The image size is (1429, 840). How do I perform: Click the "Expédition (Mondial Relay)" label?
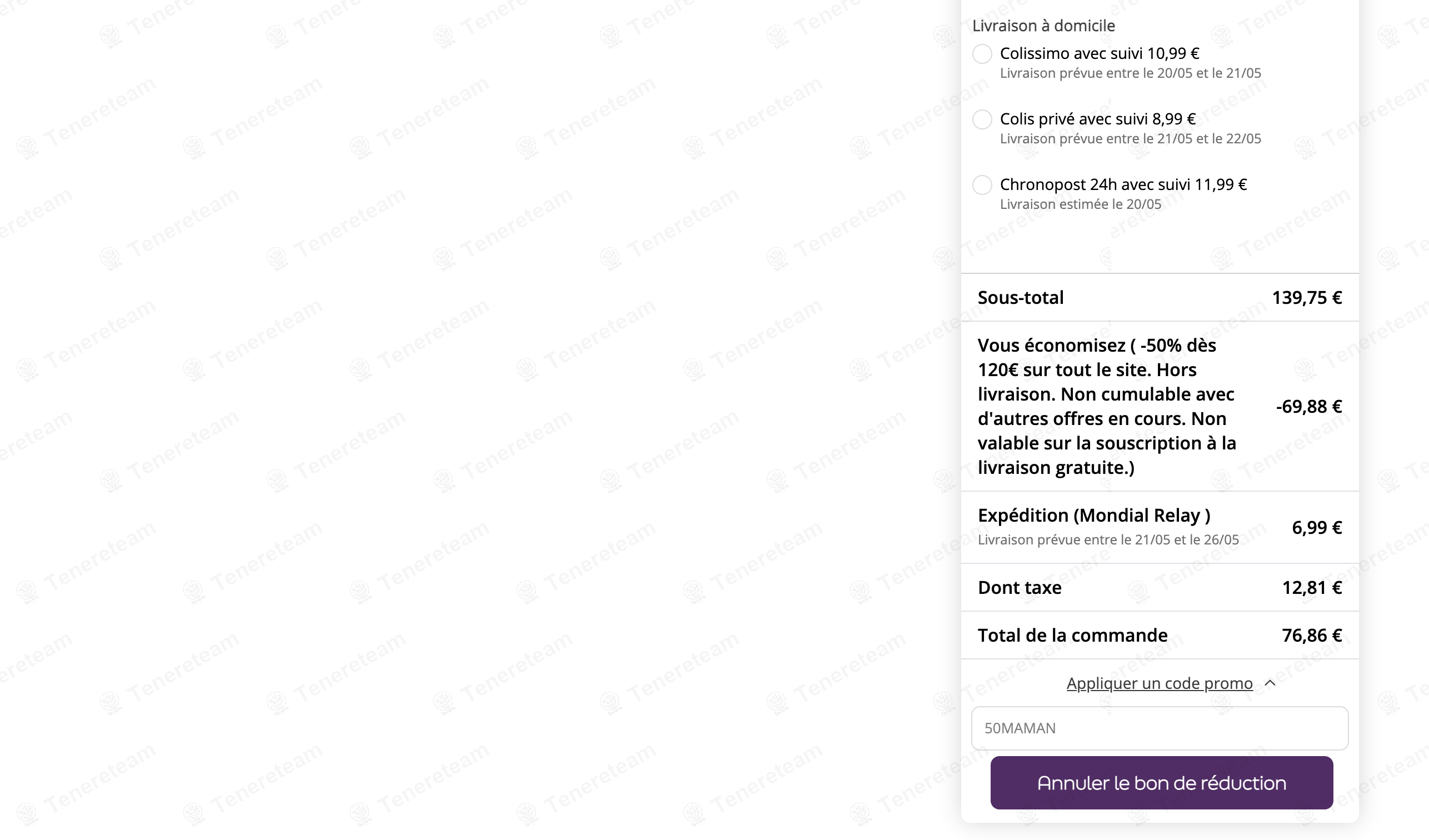[1094, 516]
